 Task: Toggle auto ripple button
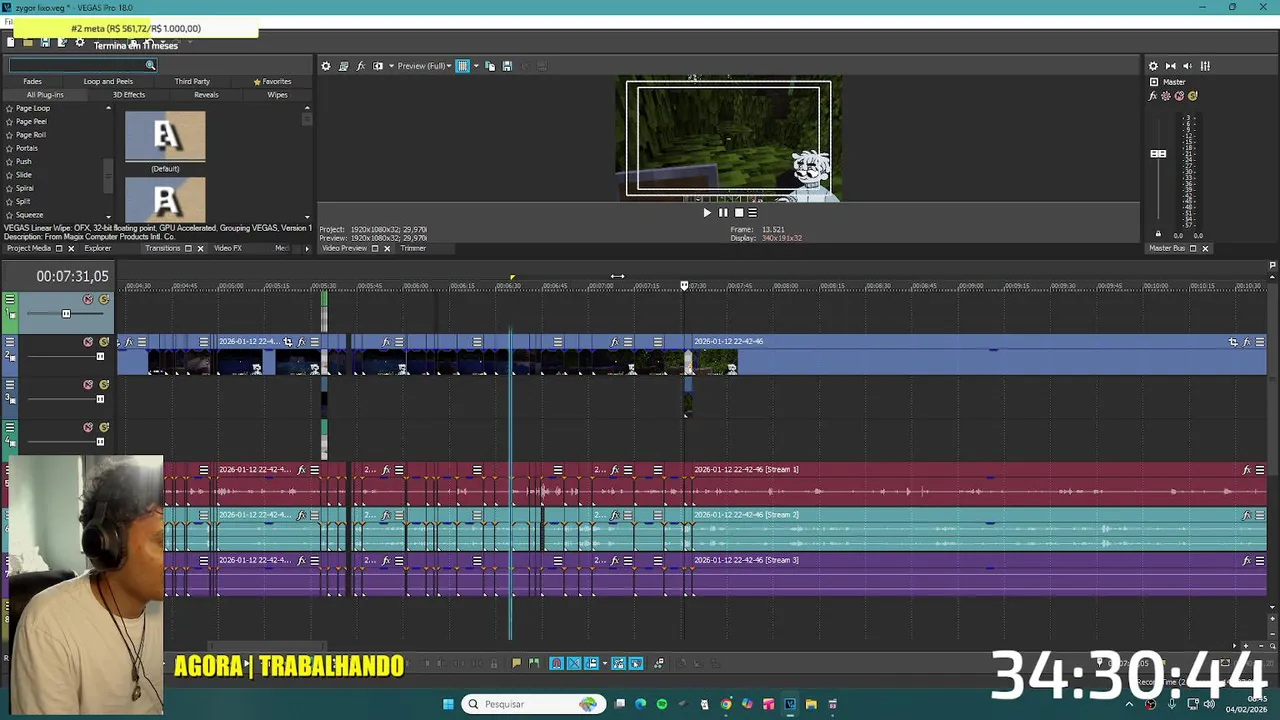(x=591, y=663)
